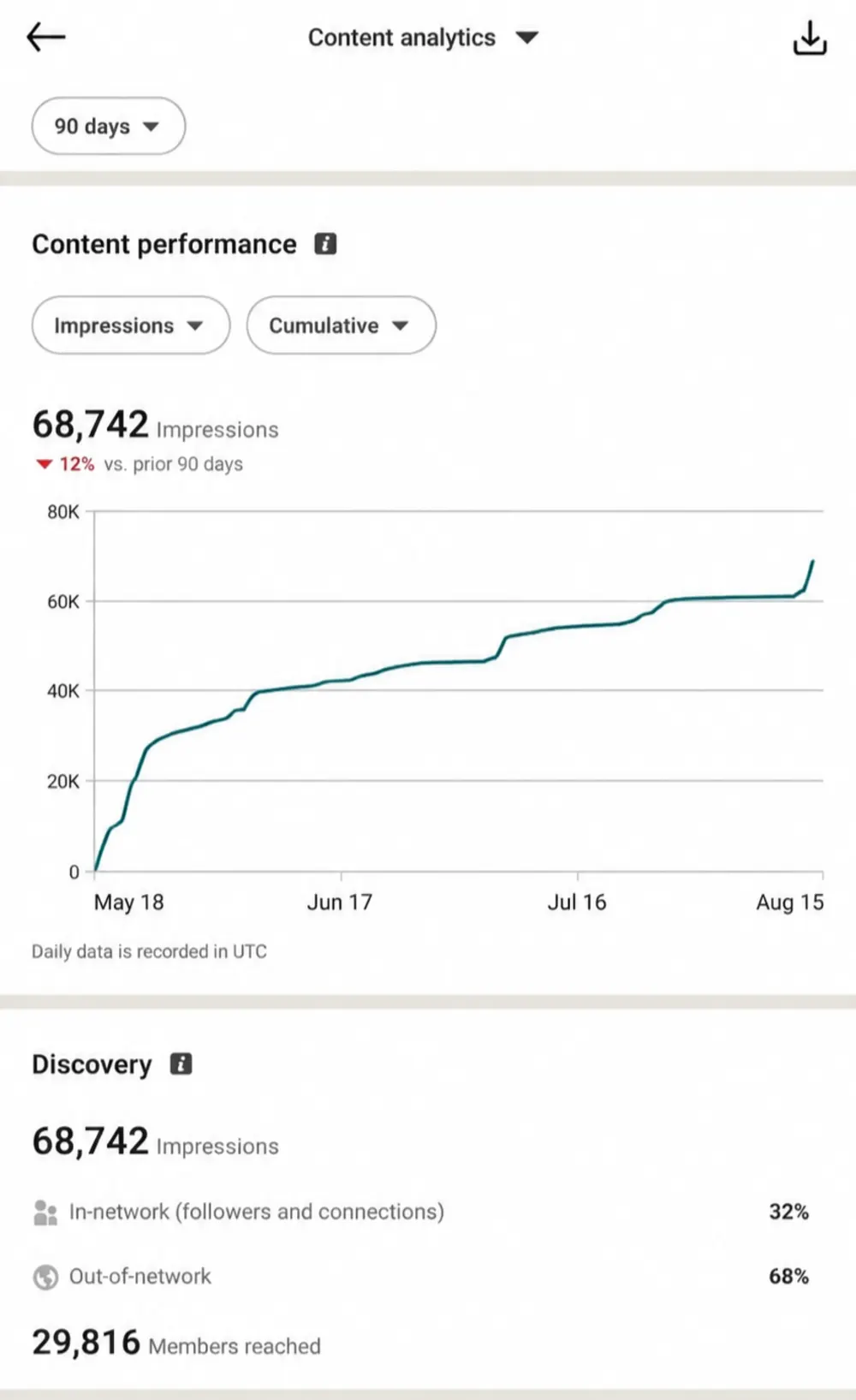Click the chart line end near Aug 15
Viewport: 856px width, 1400px height.
[x=812, y=562]
